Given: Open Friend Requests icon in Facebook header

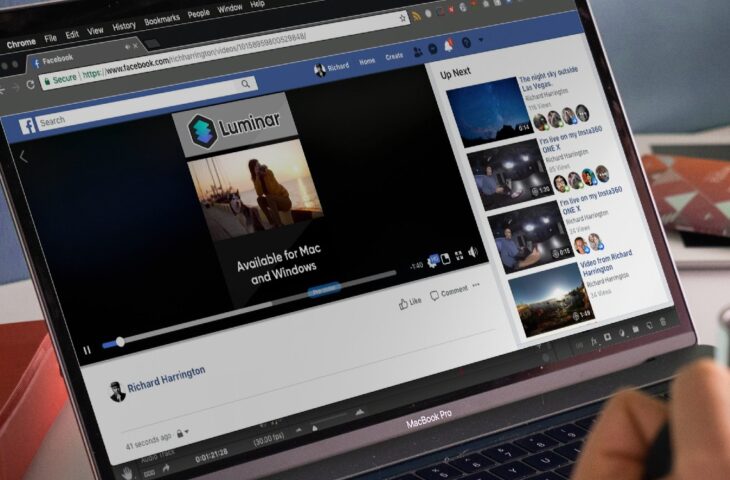Looking at the screenshot, I should (418, 53).
